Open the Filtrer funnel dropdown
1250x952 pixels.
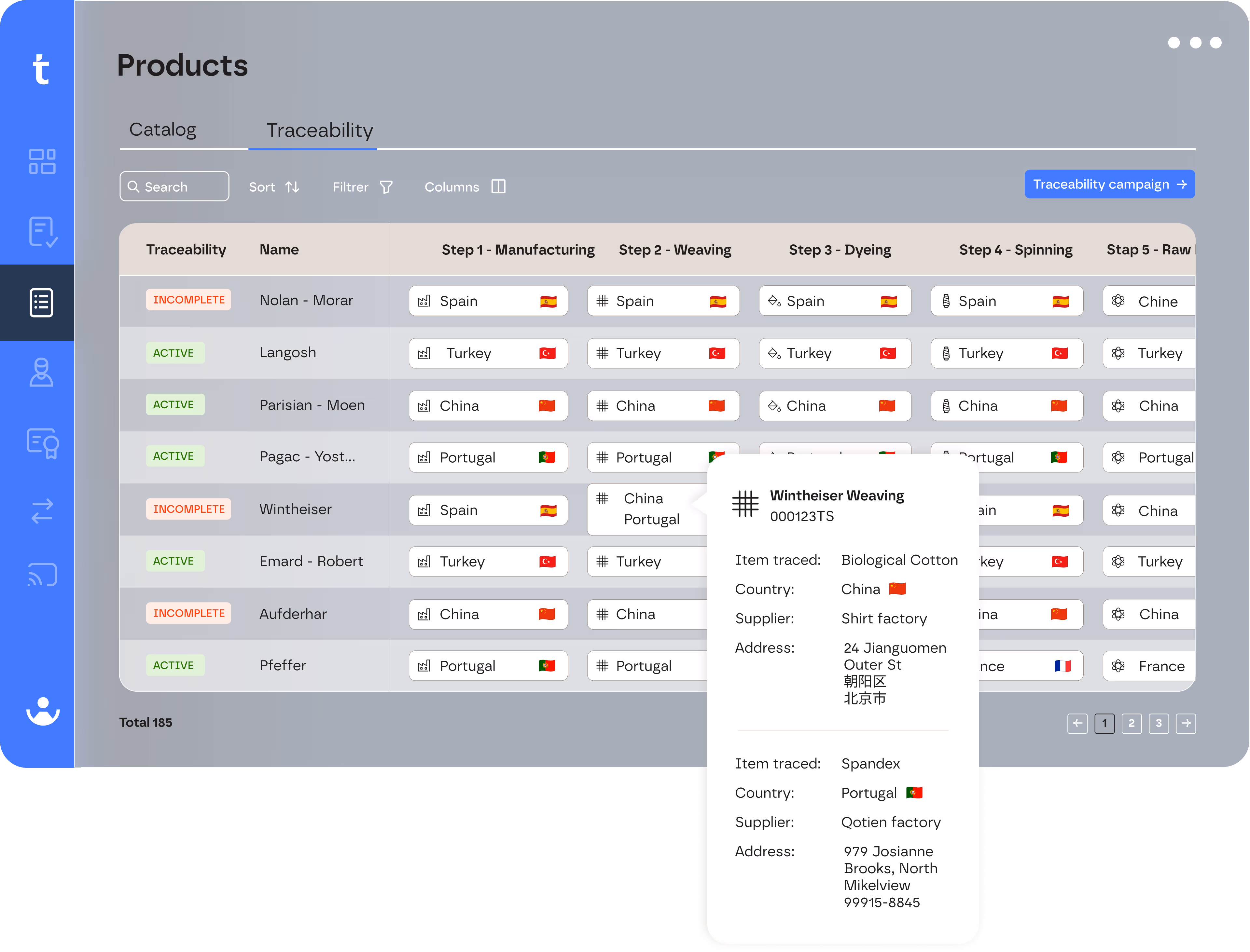pyautogui.click(x=363, y=186)
